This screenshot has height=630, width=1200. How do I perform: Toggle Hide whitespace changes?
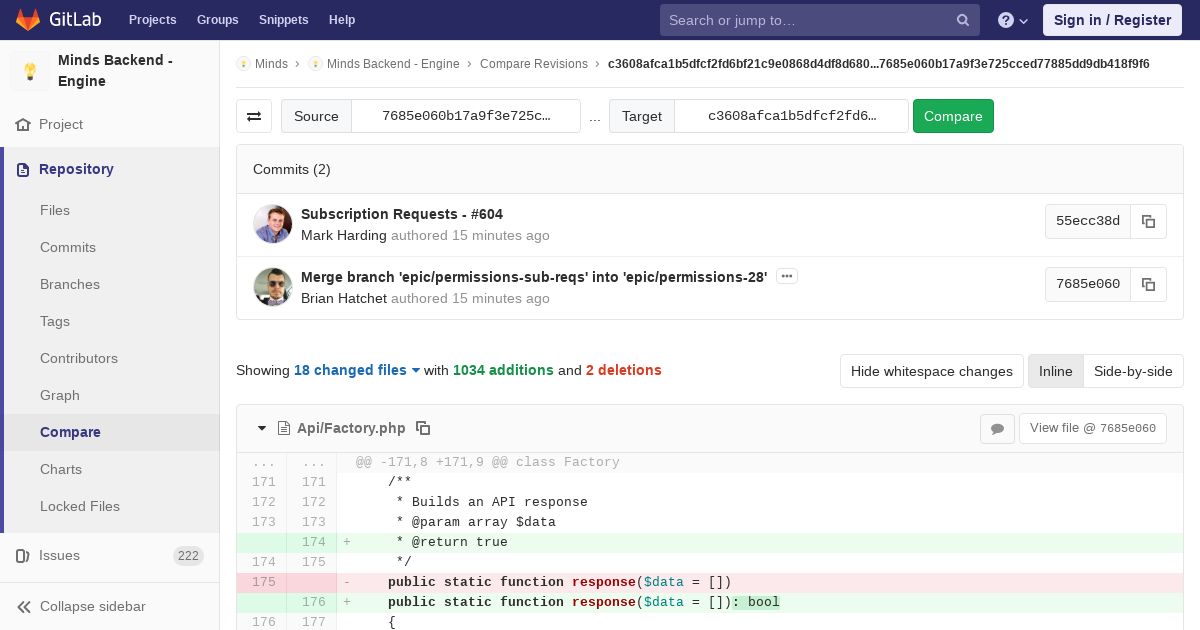[x=931, y=371]
